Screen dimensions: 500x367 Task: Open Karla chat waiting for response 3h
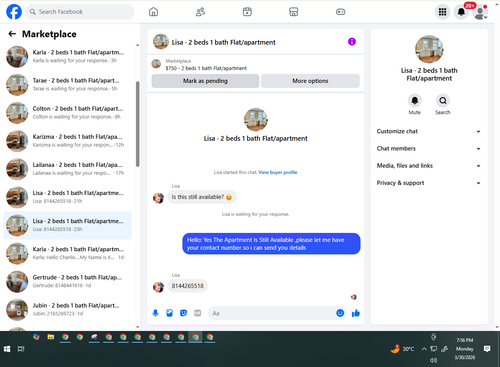point(67,56)
